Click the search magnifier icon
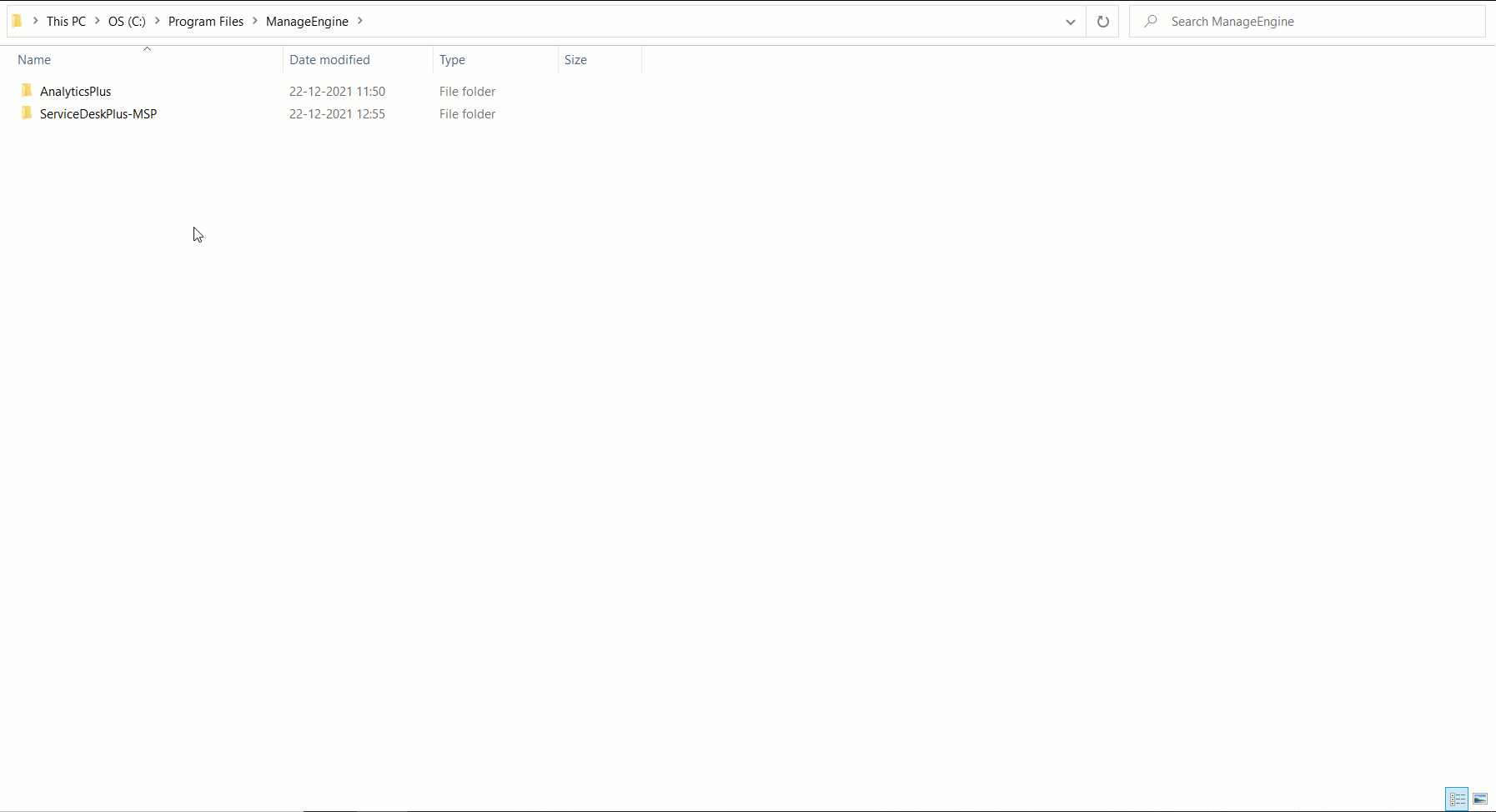The height and width of the screenshot is (812, 1496). pos(1151,21)
